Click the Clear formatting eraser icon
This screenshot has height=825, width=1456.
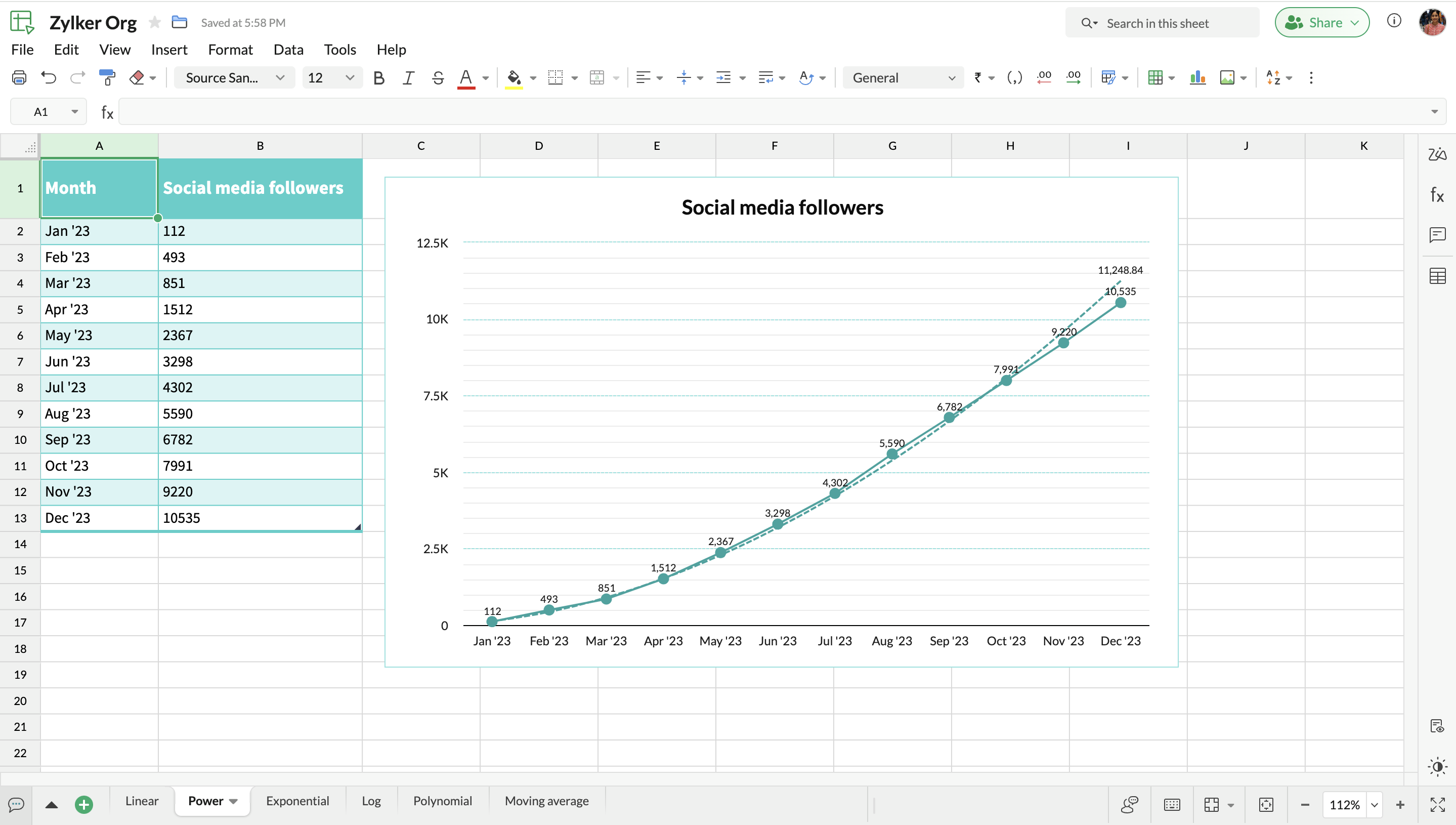(137, 77)
